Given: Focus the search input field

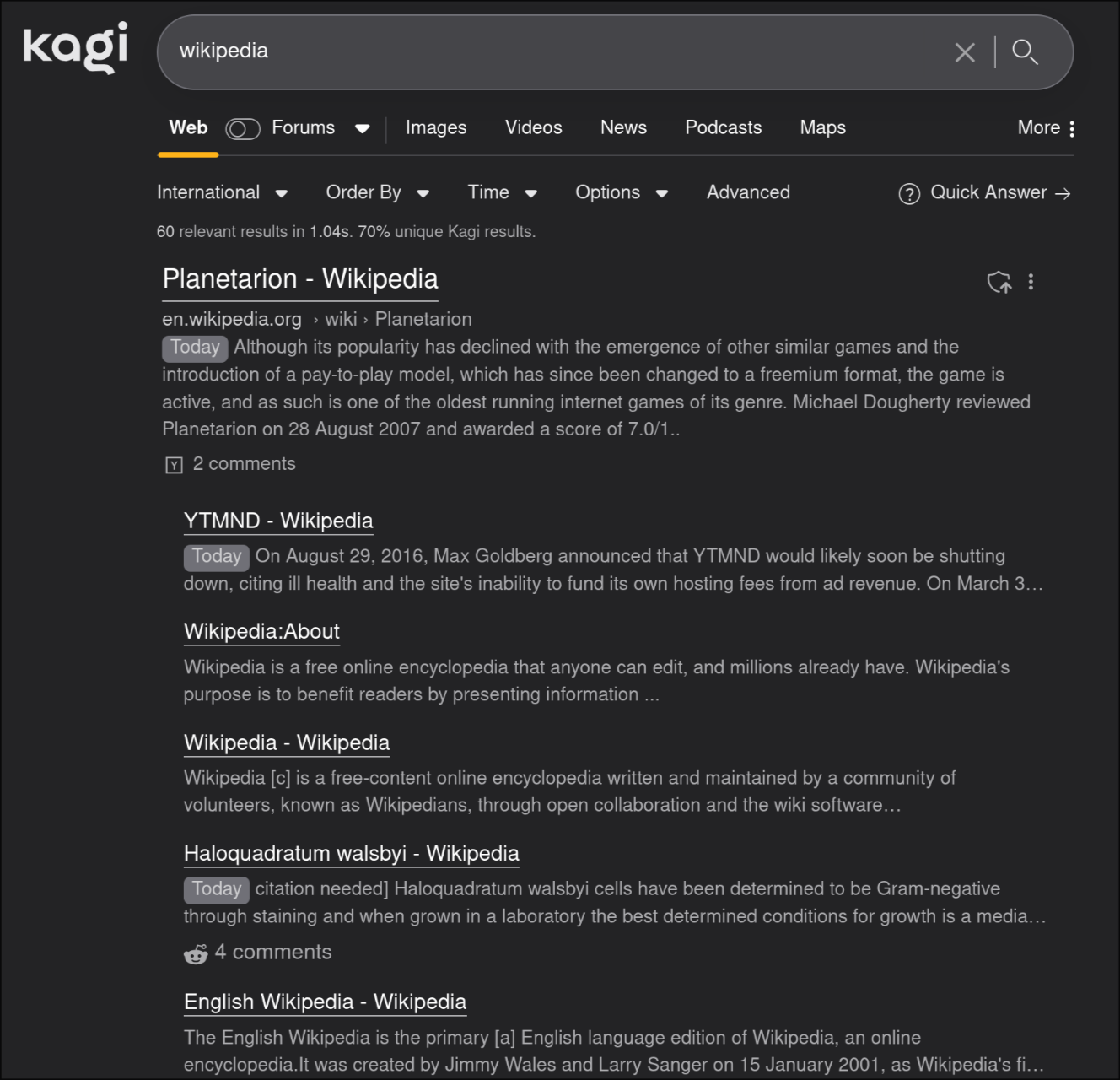Looking at the screenshot, I should point(548,51).
